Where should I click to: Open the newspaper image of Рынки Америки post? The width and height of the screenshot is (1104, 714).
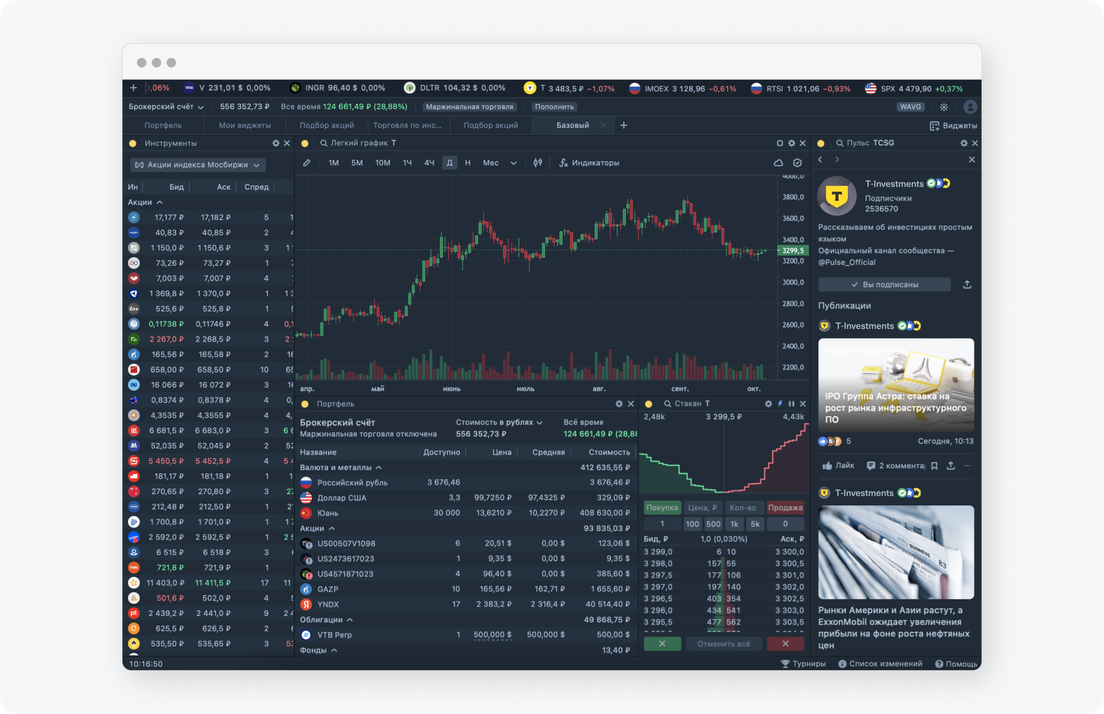point(896,552)
